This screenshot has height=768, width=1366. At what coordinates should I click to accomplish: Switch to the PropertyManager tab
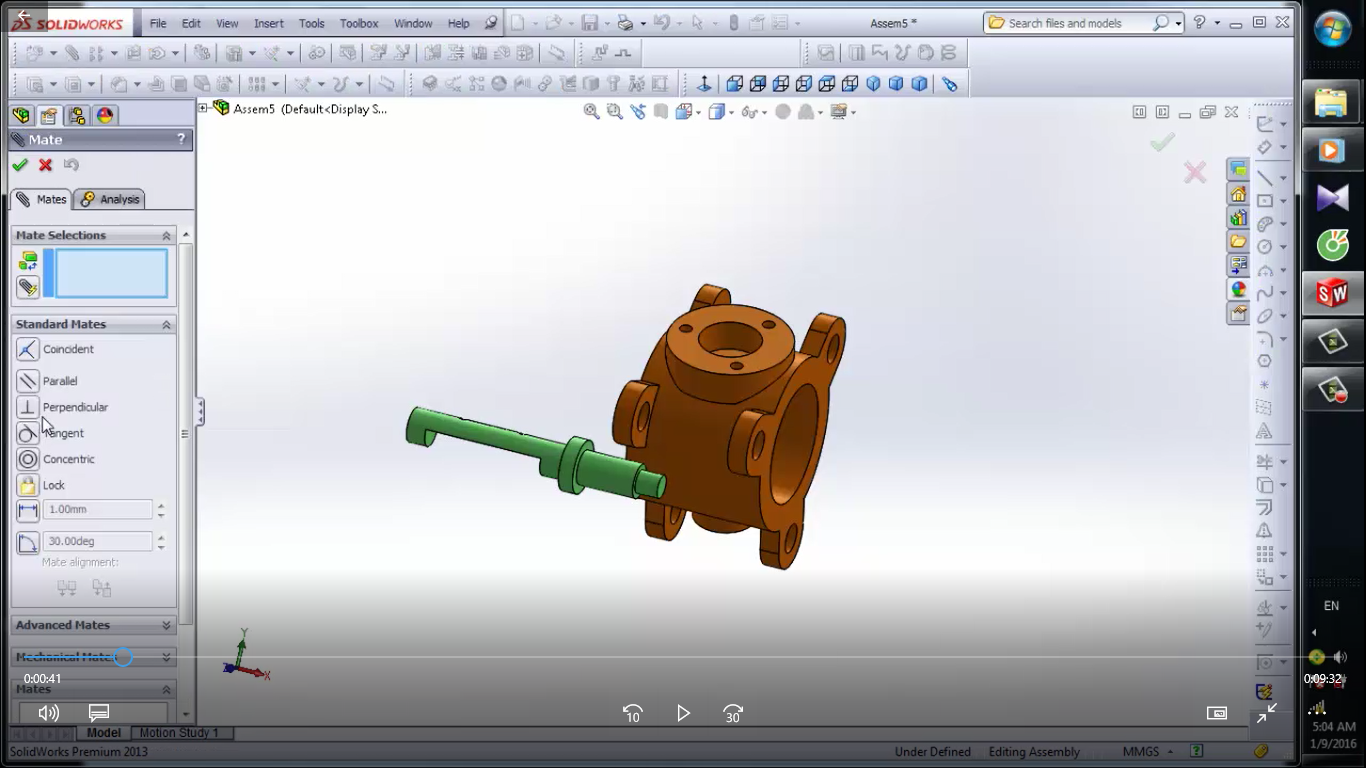click(x=49, y=116)
